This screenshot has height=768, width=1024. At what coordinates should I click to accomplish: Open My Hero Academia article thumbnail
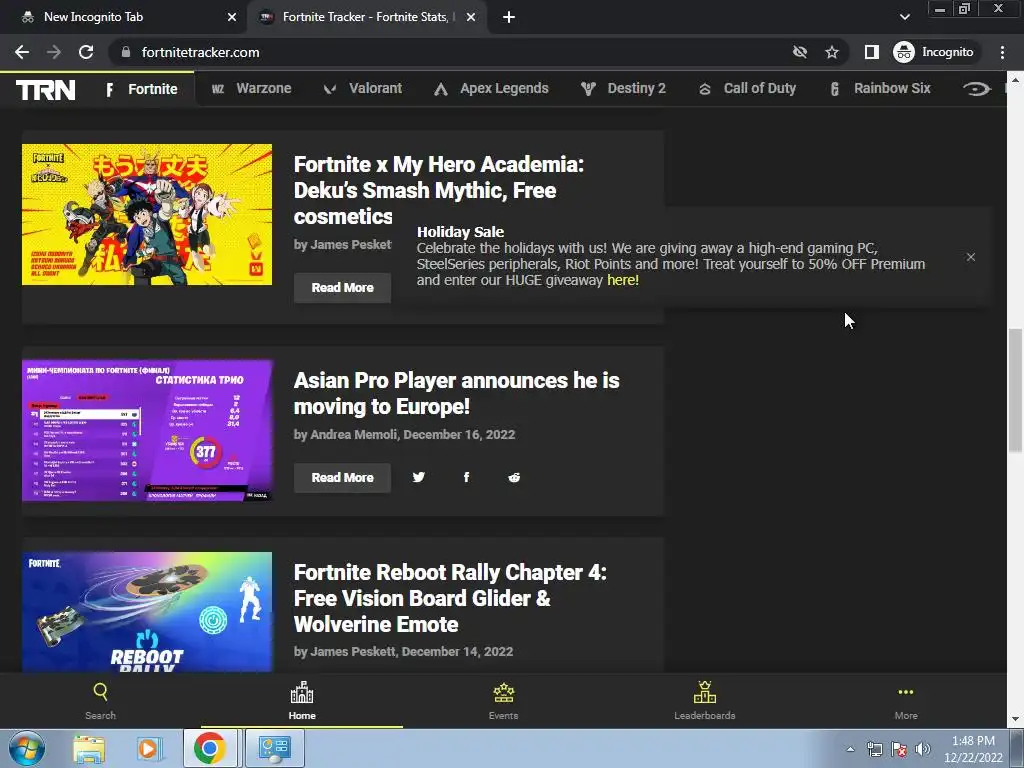coord(147,214)
